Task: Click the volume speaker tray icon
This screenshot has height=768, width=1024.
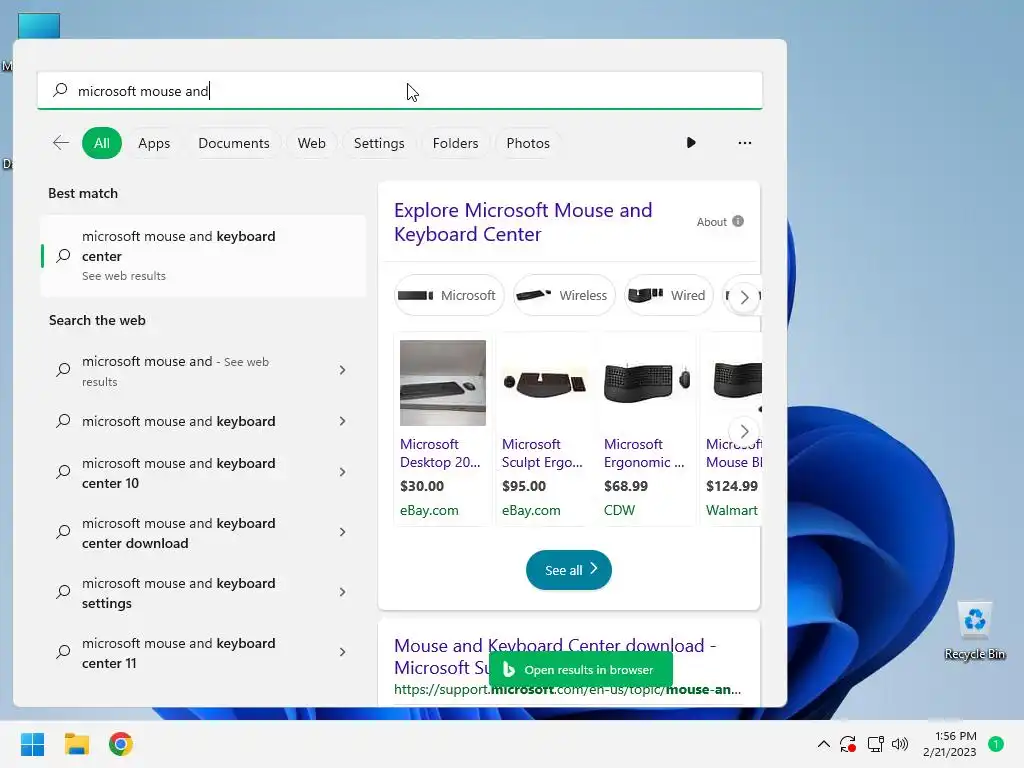Action: coord(900,744)
